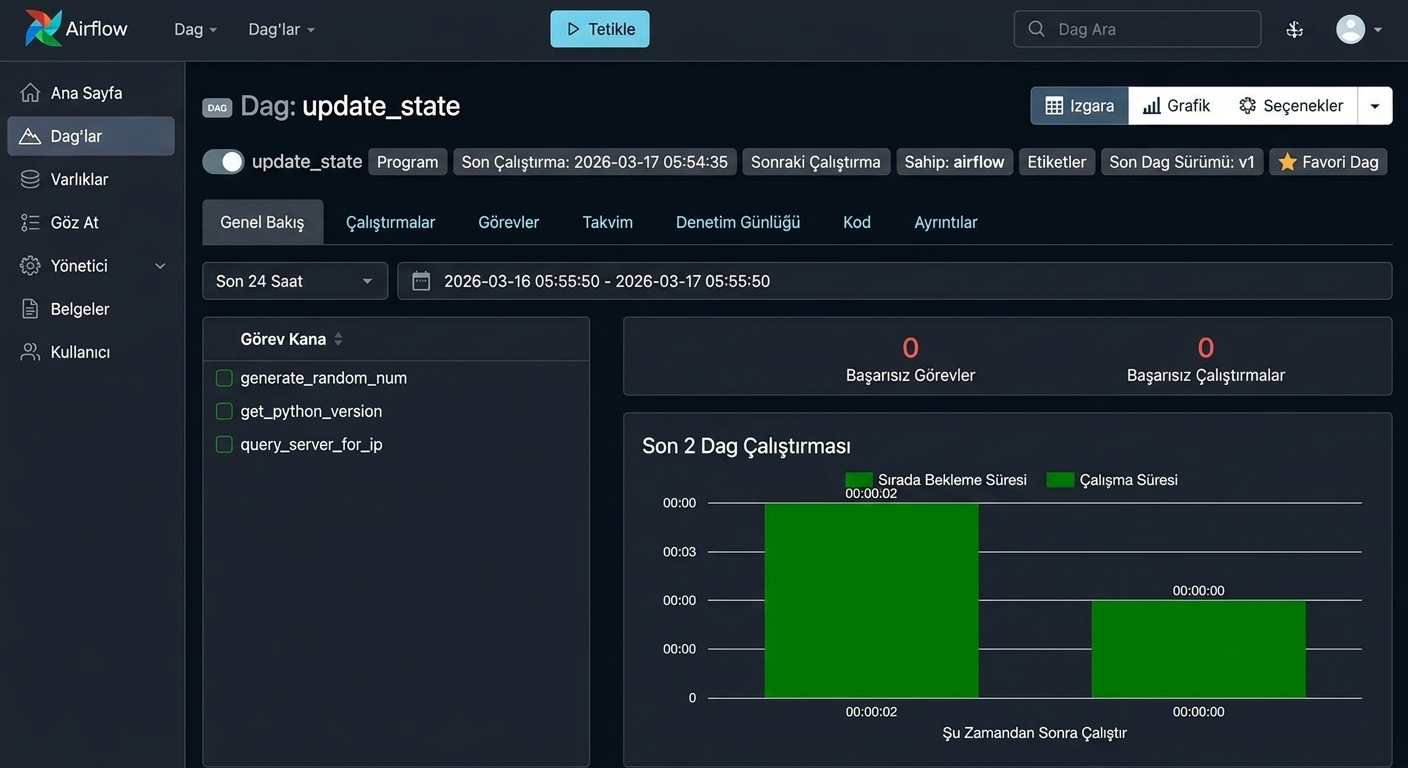Screen dimensions: 1408x768
Task: Pause DAG with update_state toggle switch
Action: (223, 162)
